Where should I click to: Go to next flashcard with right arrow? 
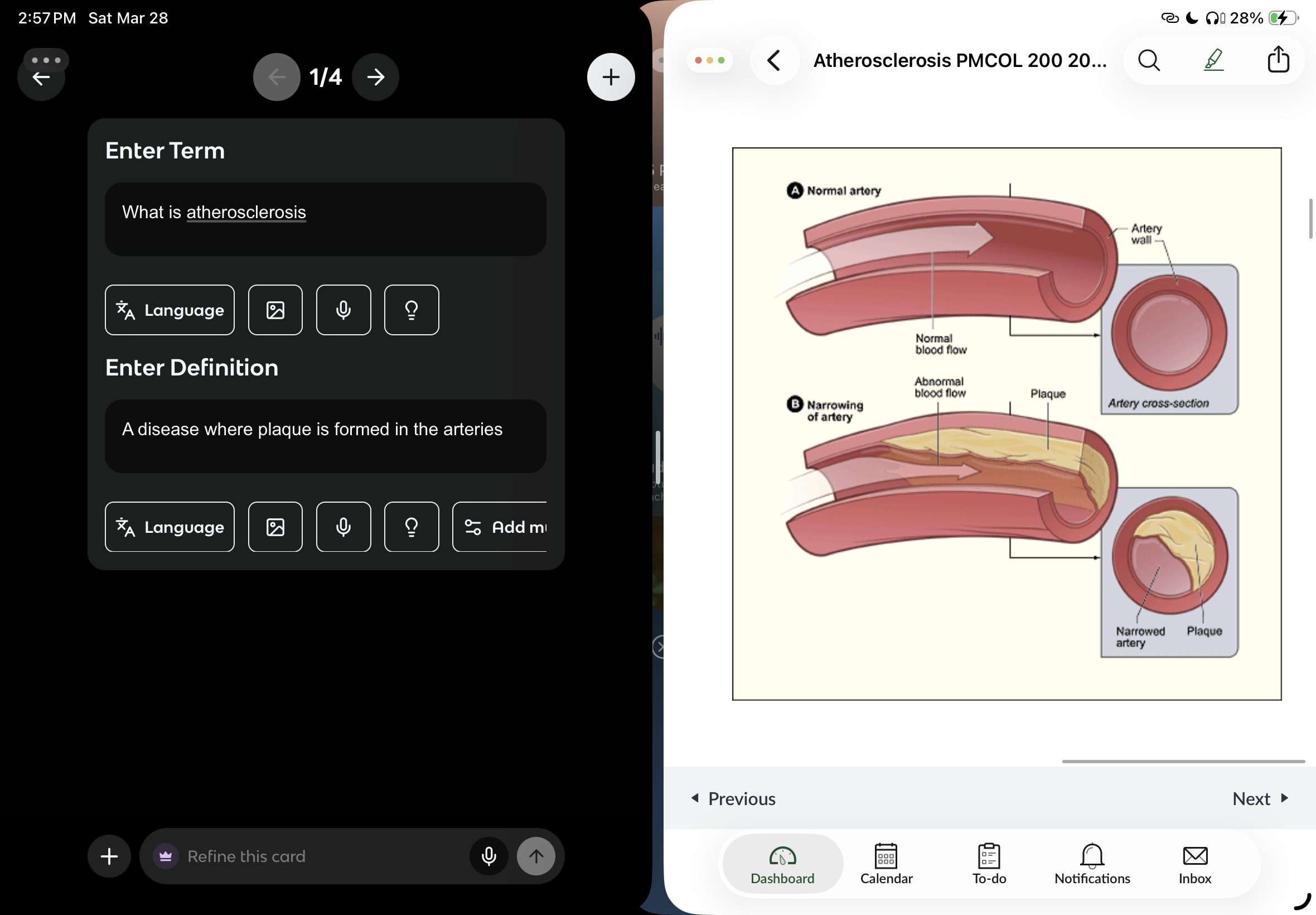[376, 77]
